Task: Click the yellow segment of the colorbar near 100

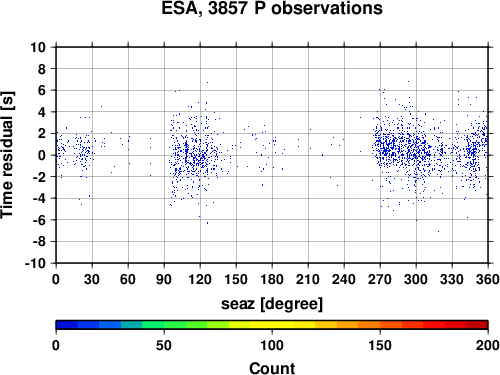Action: pos(272,325)
